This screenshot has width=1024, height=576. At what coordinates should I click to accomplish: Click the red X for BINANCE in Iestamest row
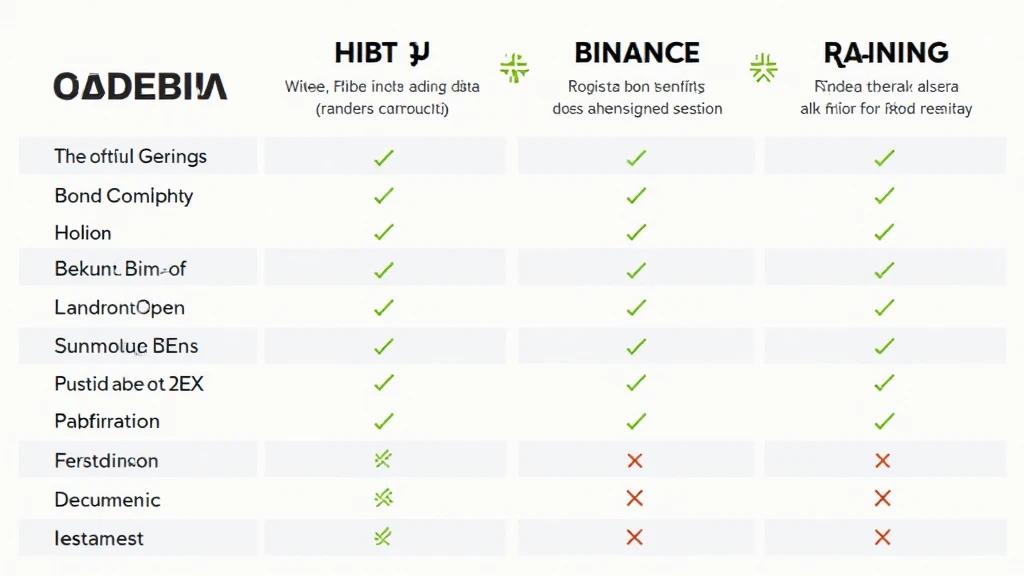(x=634, y=537)
